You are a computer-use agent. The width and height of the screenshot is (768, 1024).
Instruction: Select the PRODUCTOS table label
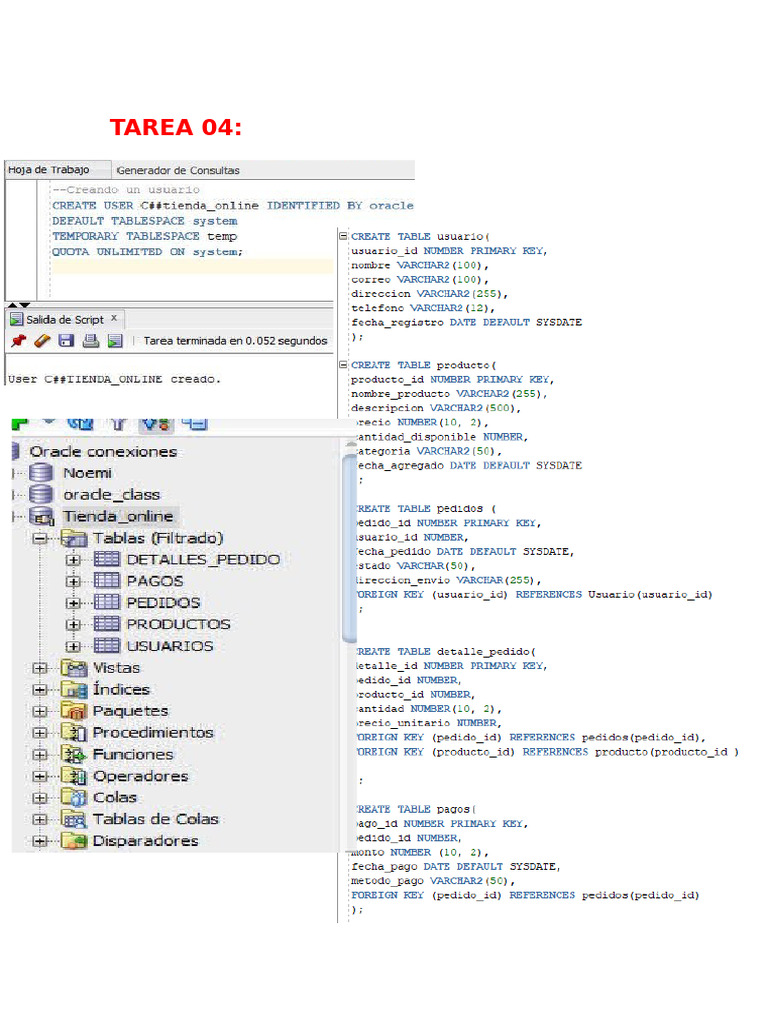(178, 624)
